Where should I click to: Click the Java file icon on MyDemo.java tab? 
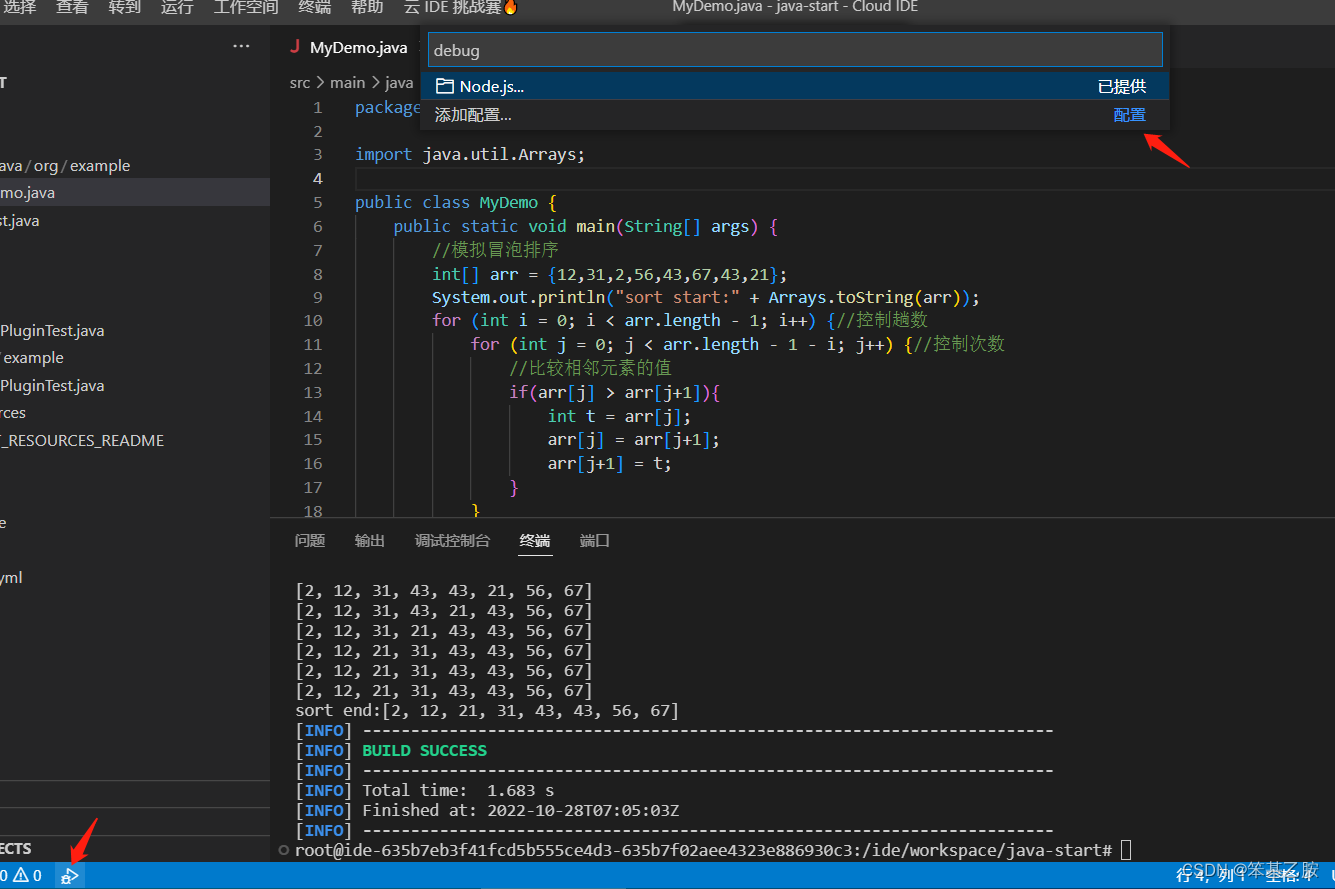click(x=295, y=47)
